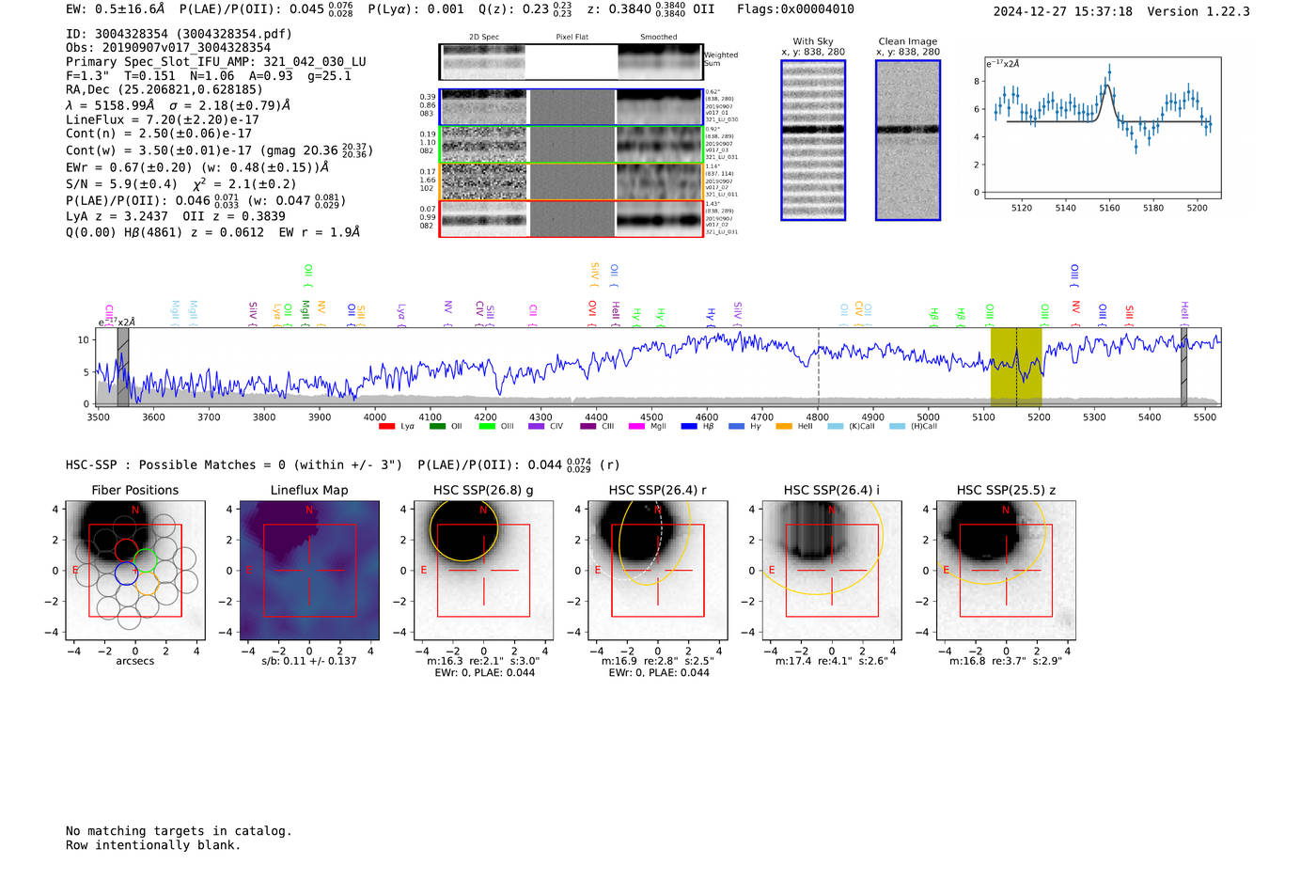Image resolution: width=1316 pixels, height=896 pixels.
Task: Click "Row intentionally blank." text
Action: (153, 844)
